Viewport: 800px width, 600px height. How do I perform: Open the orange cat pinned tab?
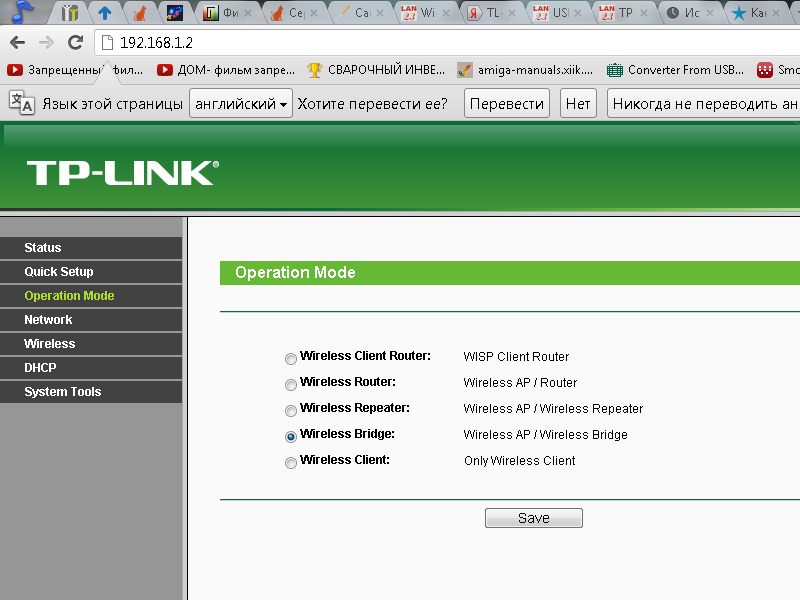139,13
